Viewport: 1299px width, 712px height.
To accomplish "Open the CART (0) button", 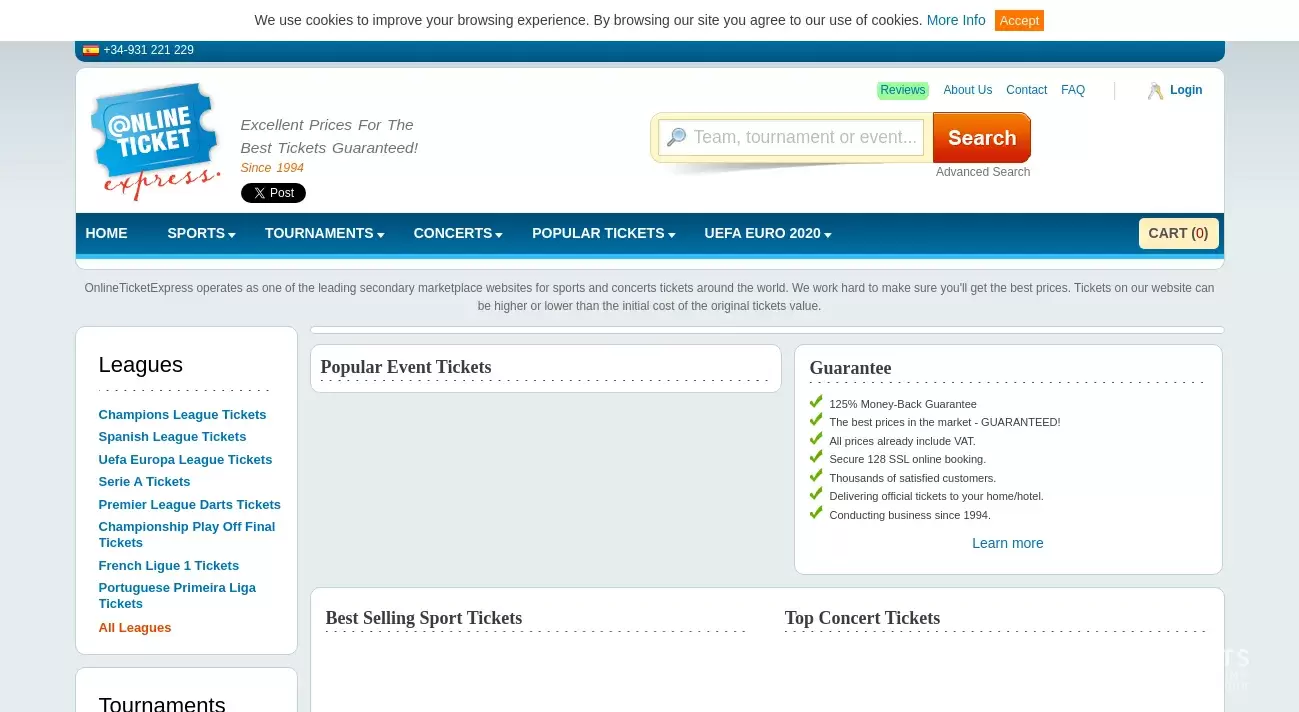I will [x=1178, y=233].
